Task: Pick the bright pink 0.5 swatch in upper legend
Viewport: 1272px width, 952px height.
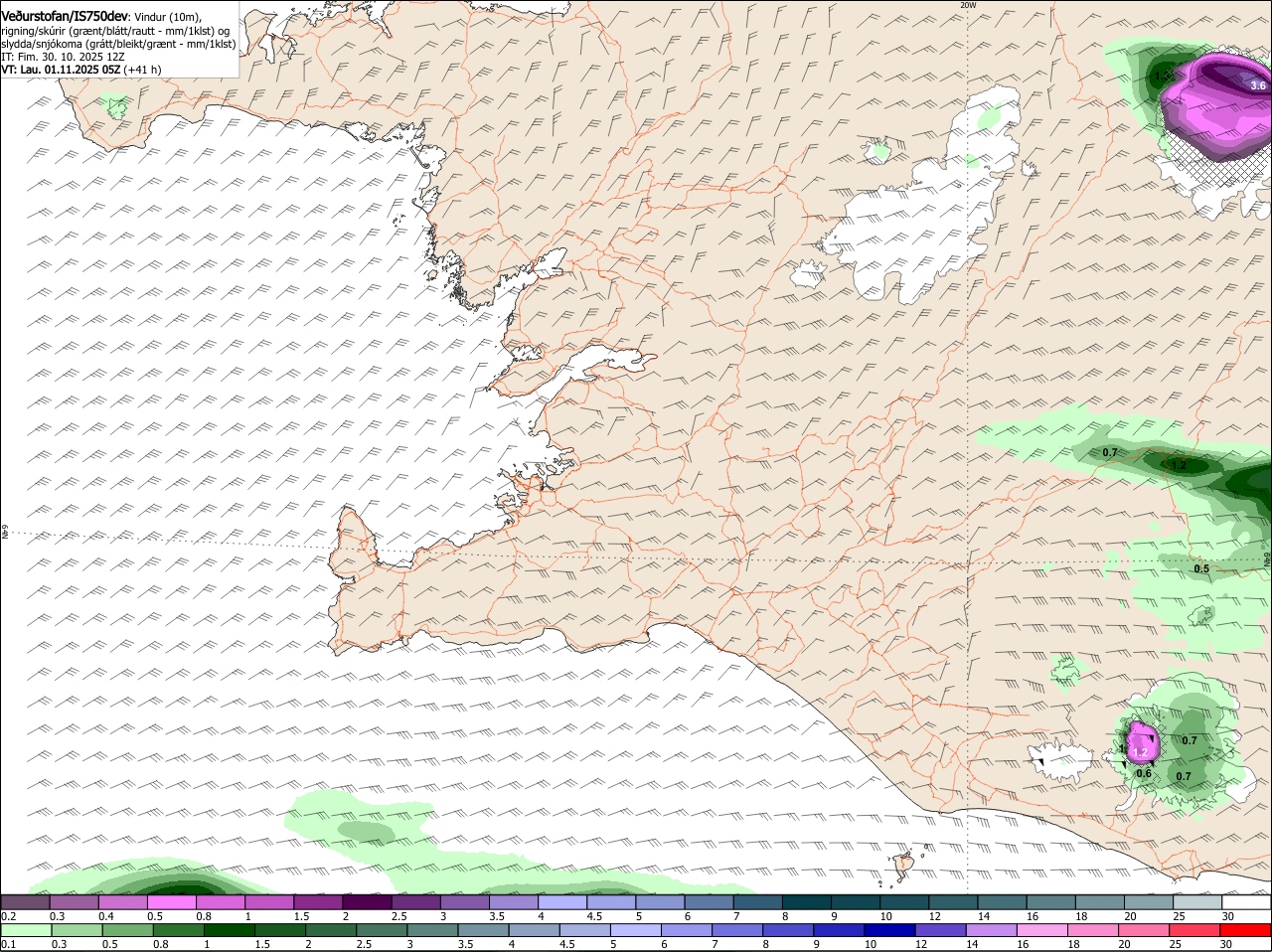Action: (172, 901)
